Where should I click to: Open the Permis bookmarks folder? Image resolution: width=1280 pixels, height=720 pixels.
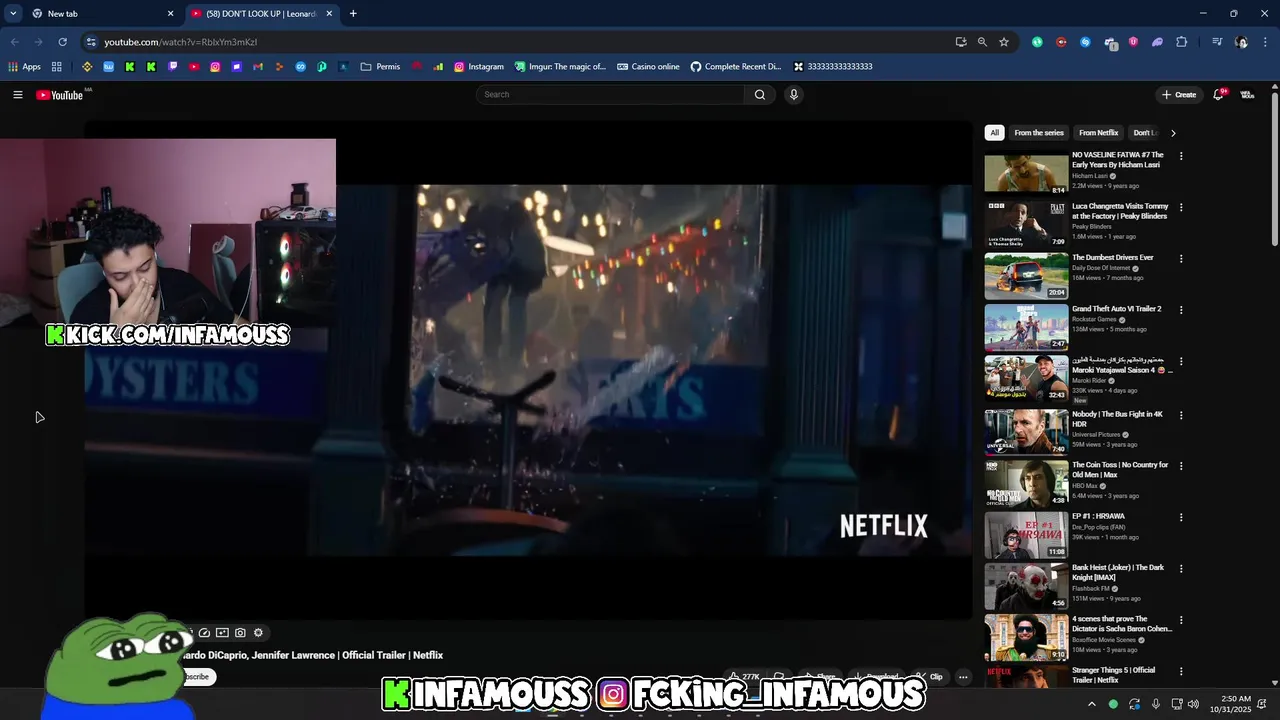(x=380, y=67)
